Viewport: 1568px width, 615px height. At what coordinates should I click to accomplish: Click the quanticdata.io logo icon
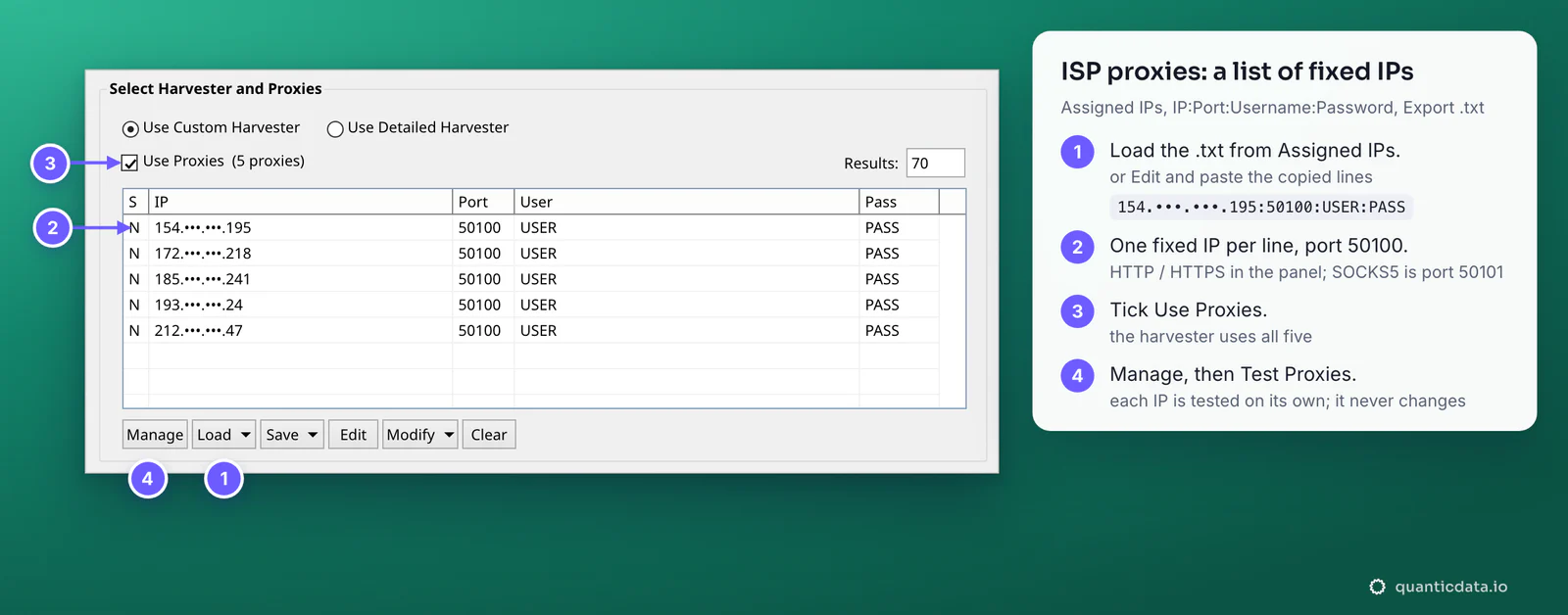(1377, 587)
